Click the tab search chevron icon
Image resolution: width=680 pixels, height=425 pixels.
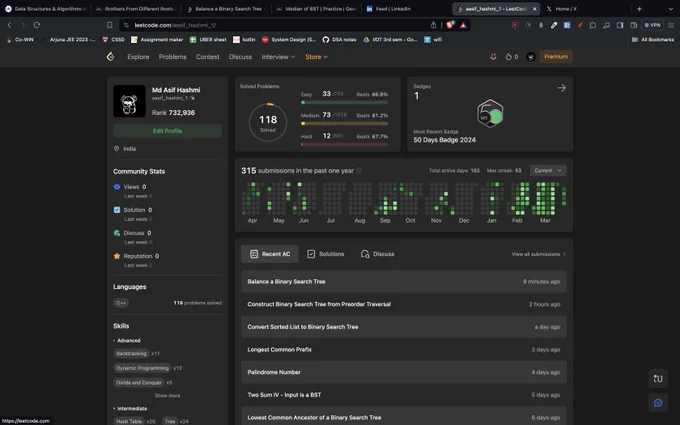[671, 9]
